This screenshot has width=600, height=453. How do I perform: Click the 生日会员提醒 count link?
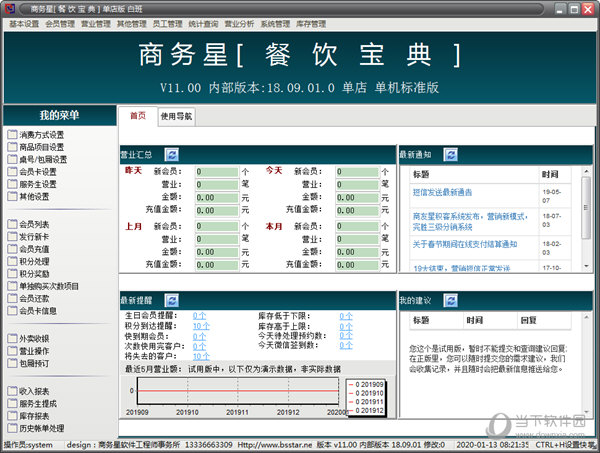199,316
